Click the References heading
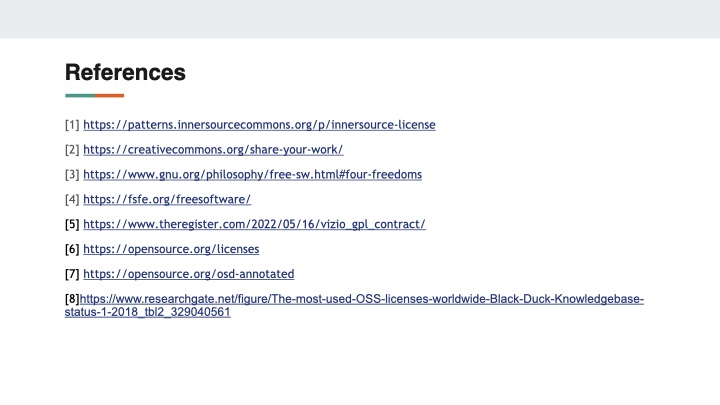 coord(125,72)
